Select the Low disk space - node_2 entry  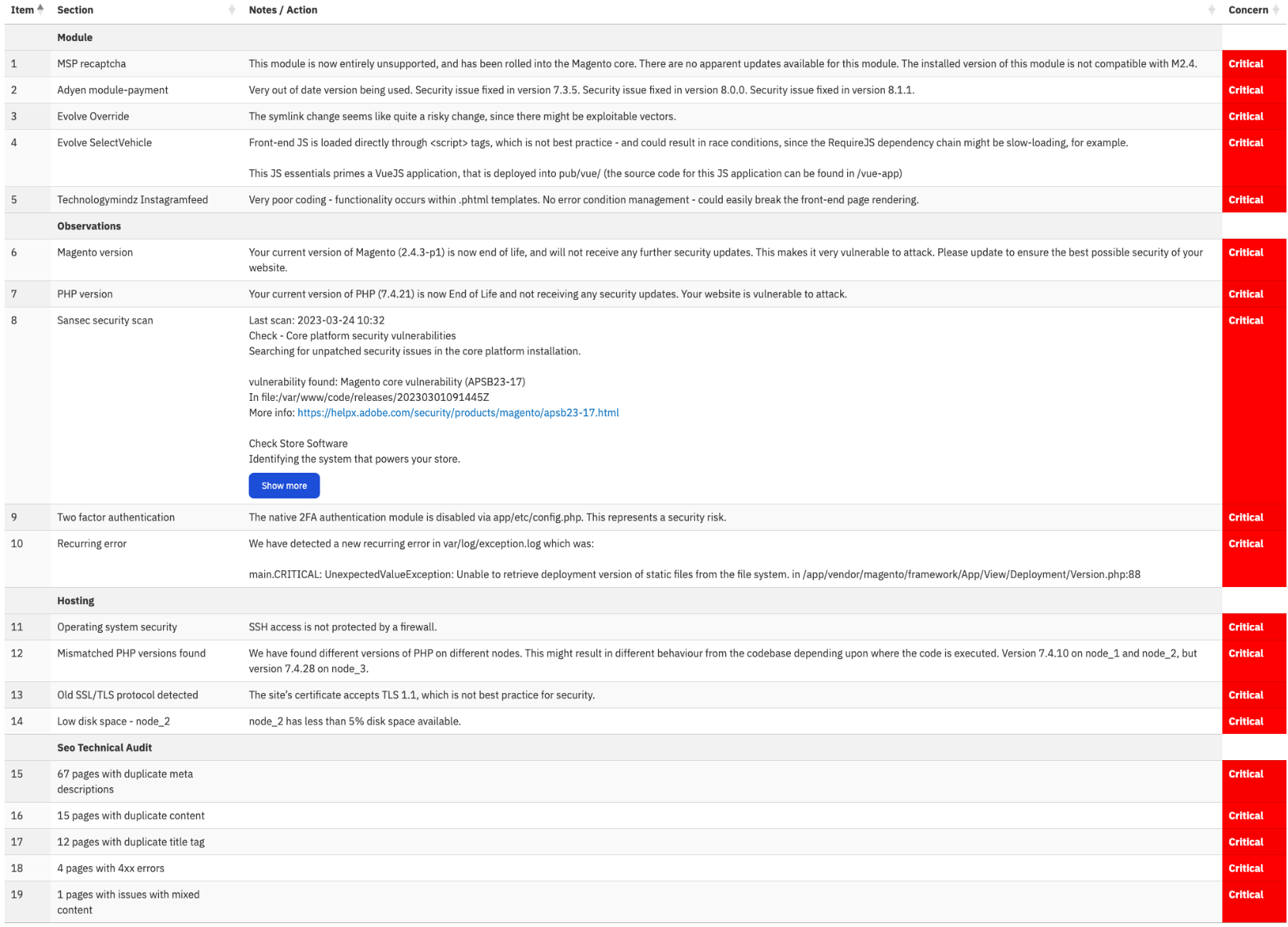pos(645,721)
